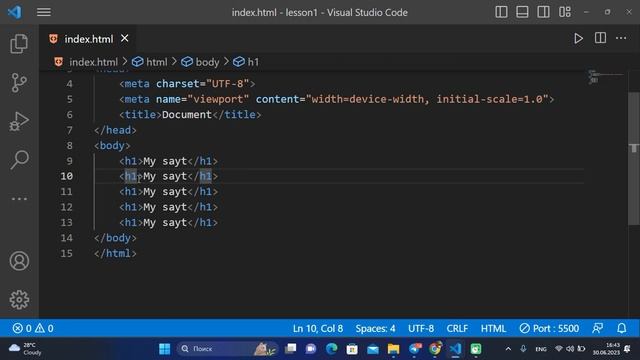640x360 pixels.
Task: Open the Customize Layout options
Action: coord(565,12)
